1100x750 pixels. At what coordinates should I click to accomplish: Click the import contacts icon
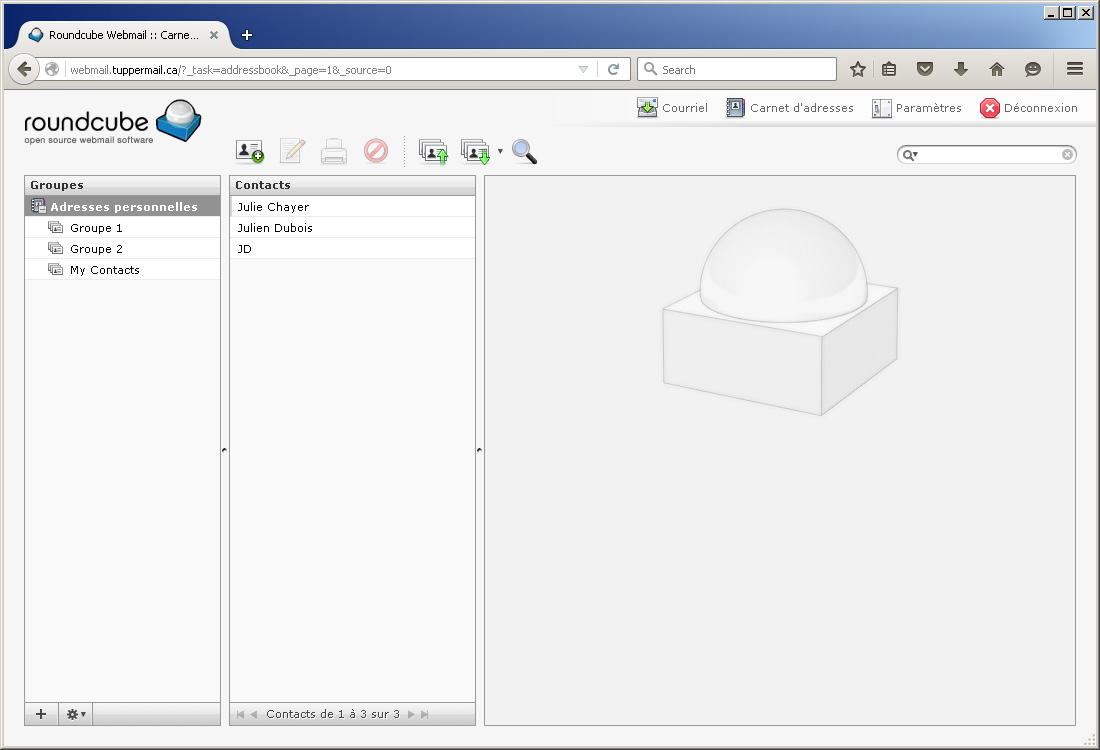[433, 151]
